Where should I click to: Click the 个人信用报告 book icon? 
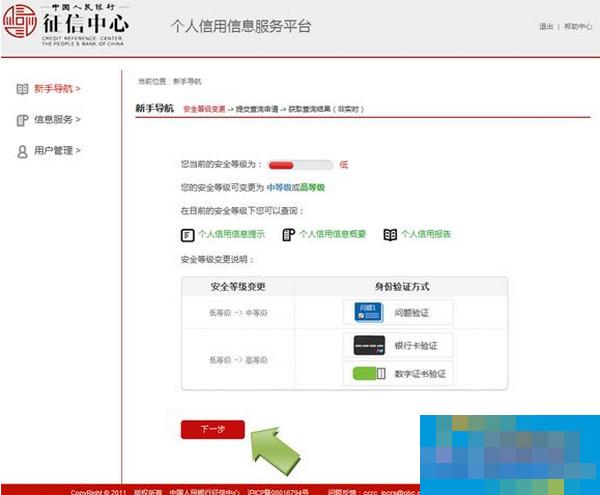click(x=391, y=234)
